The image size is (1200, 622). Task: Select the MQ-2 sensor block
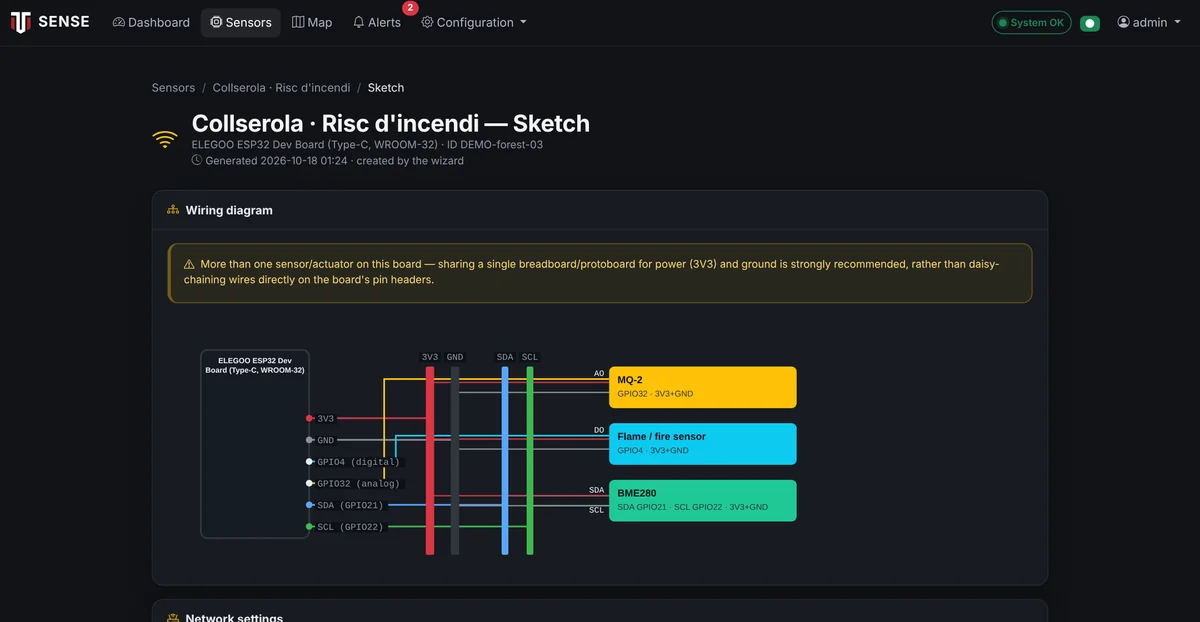[x=703, y=387]
